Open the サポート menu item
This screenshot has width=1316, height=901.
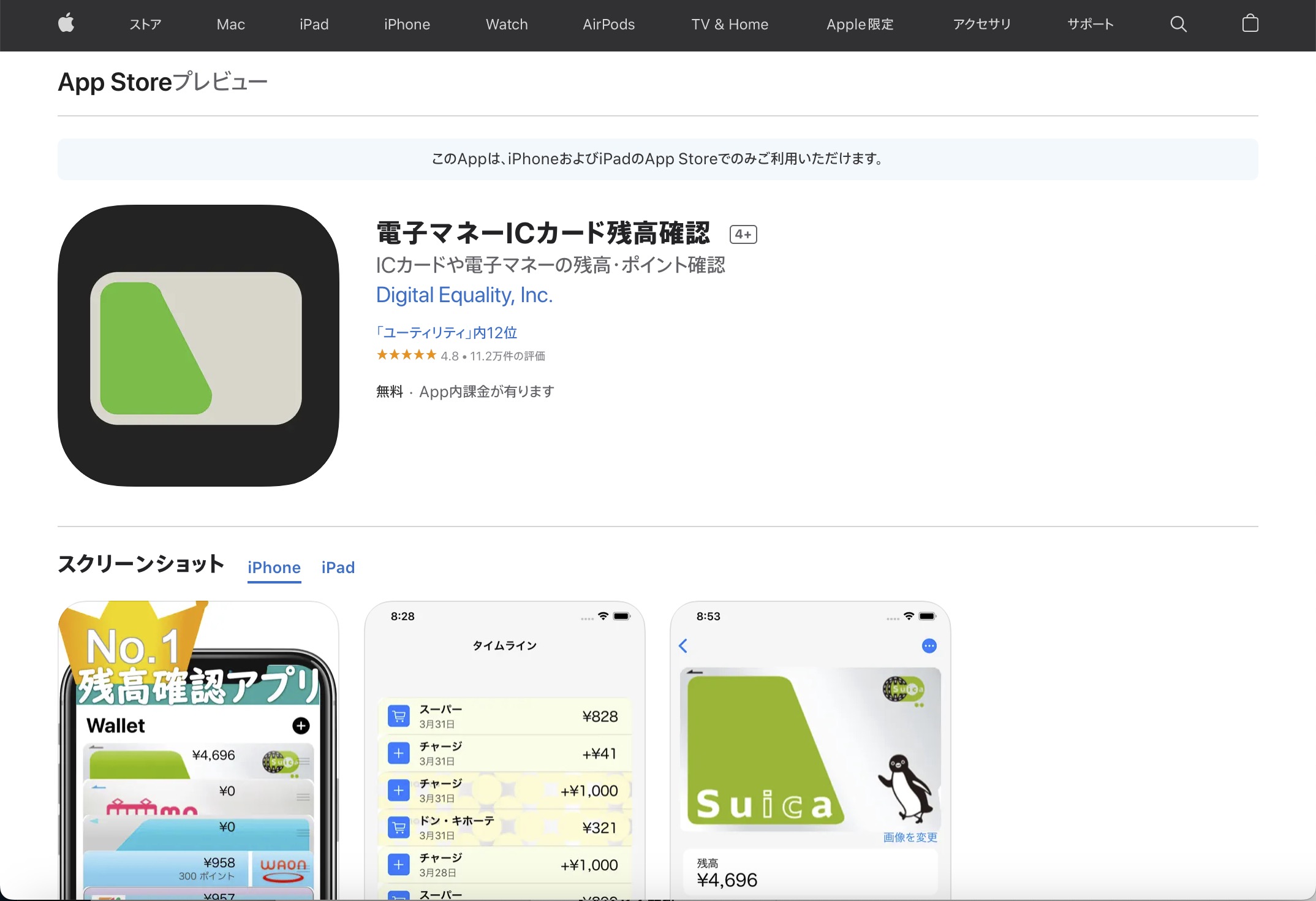pos(1089,25)
